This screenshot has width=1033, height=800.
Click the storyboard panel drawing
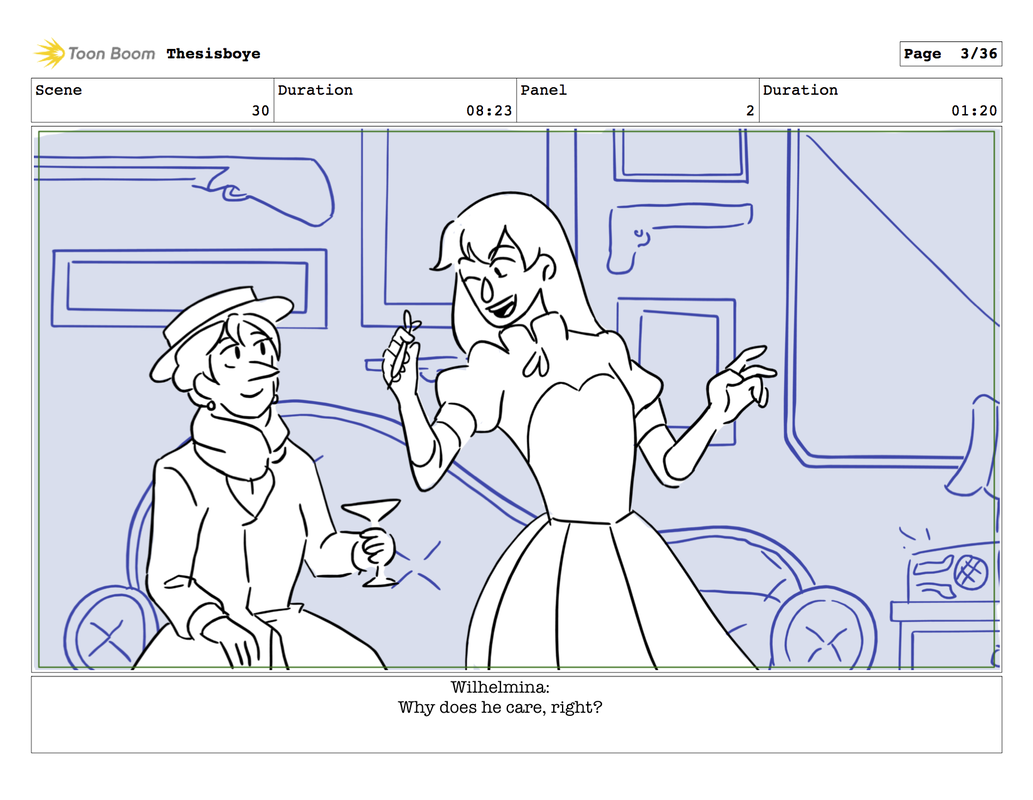(516, 399)
